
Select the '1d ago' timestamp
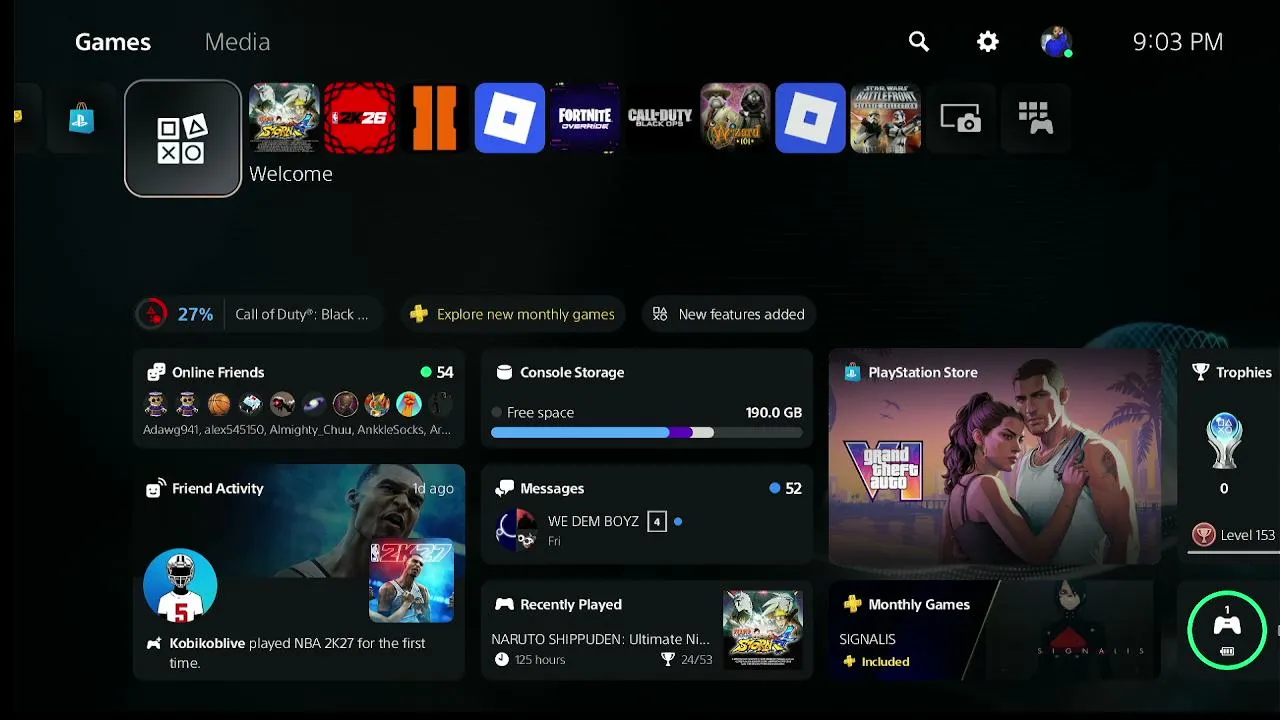click(x=433, y=488)
